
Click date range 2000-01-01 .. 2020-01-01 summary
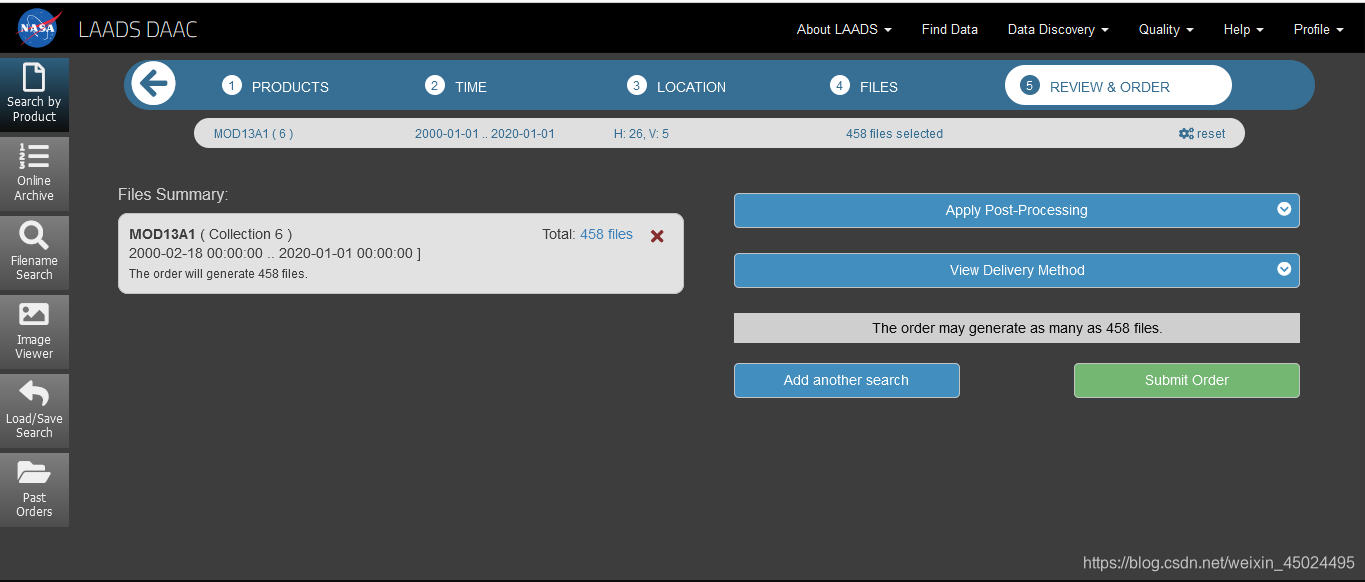point(485,133)
